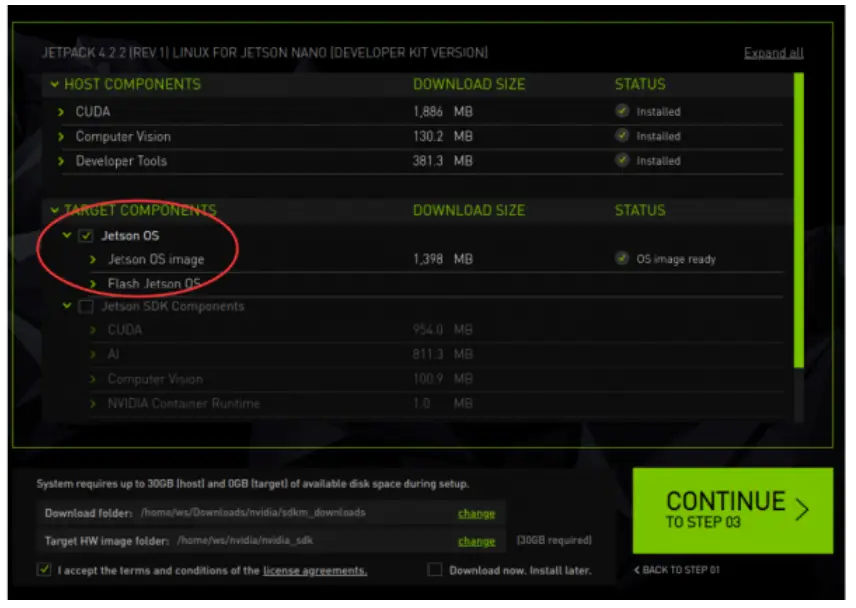Click the green component list scrollbar
Image resolution: width=856 pixels, height=608 pixels.
pyautogui.click(x=799, y=220)
